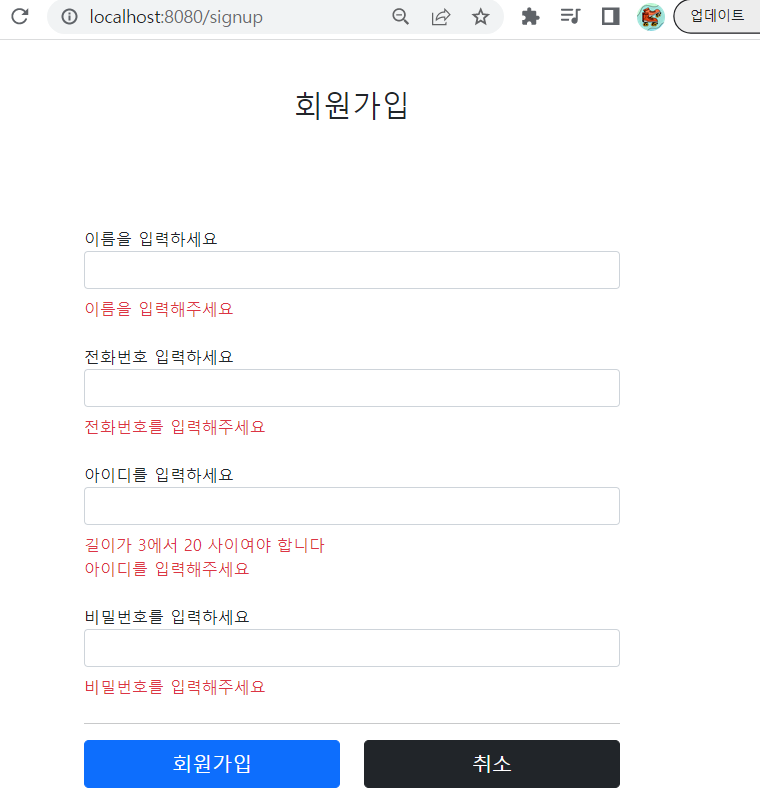Click the name input field
This screenshot has height=803, width=760.
coord(352,270)
